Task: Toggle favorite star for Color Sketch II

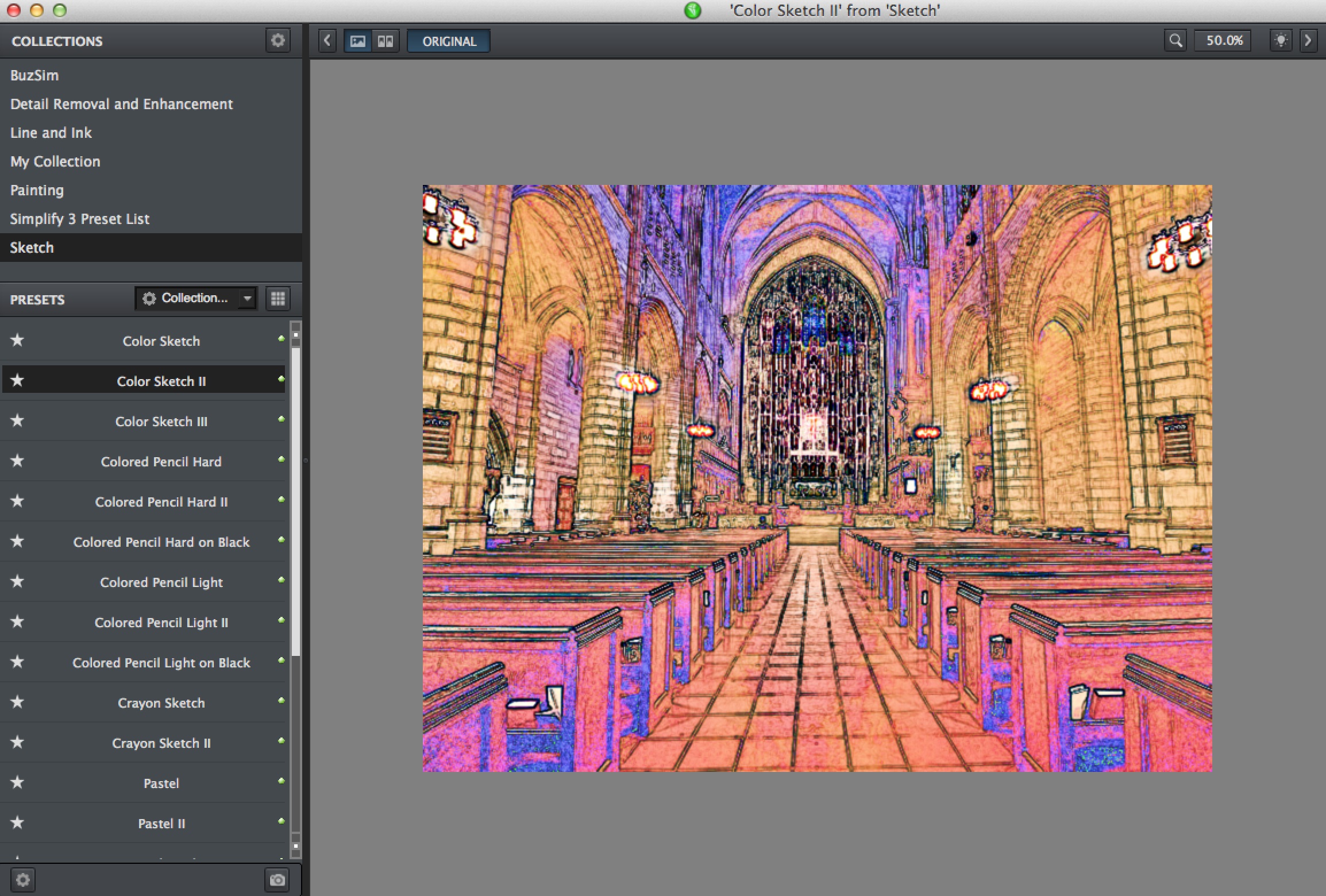Action: click(17, 380)
